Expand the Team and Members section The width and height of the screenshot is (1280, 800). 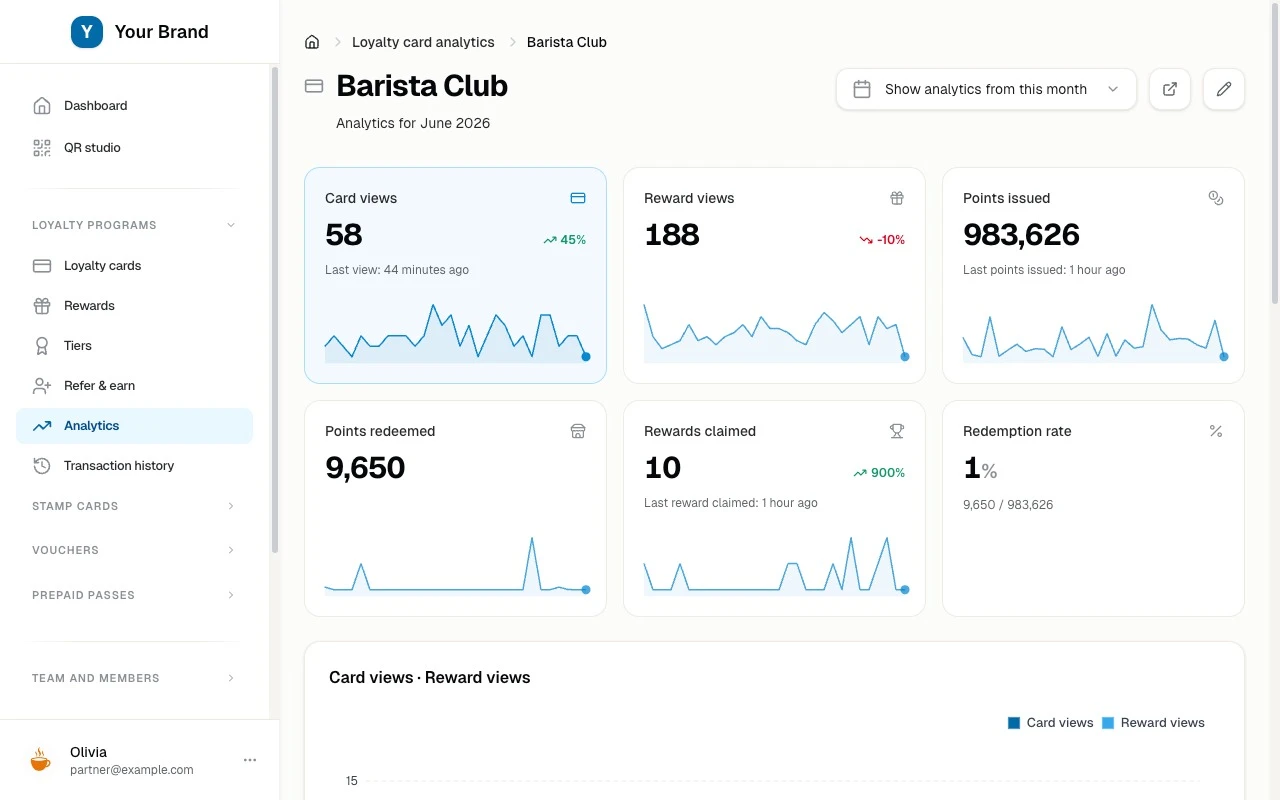pos(135,678)
